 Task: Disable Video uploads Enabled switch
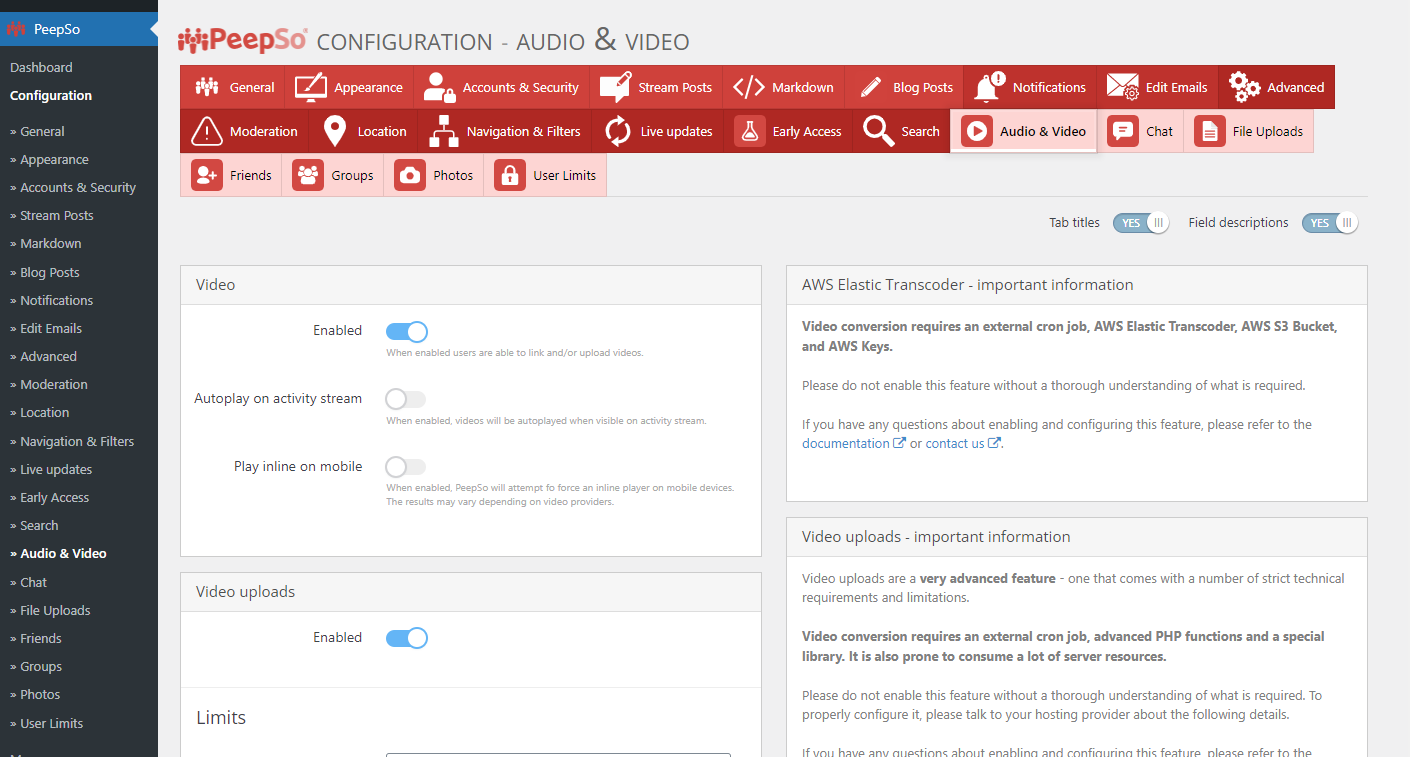[407, 638]
